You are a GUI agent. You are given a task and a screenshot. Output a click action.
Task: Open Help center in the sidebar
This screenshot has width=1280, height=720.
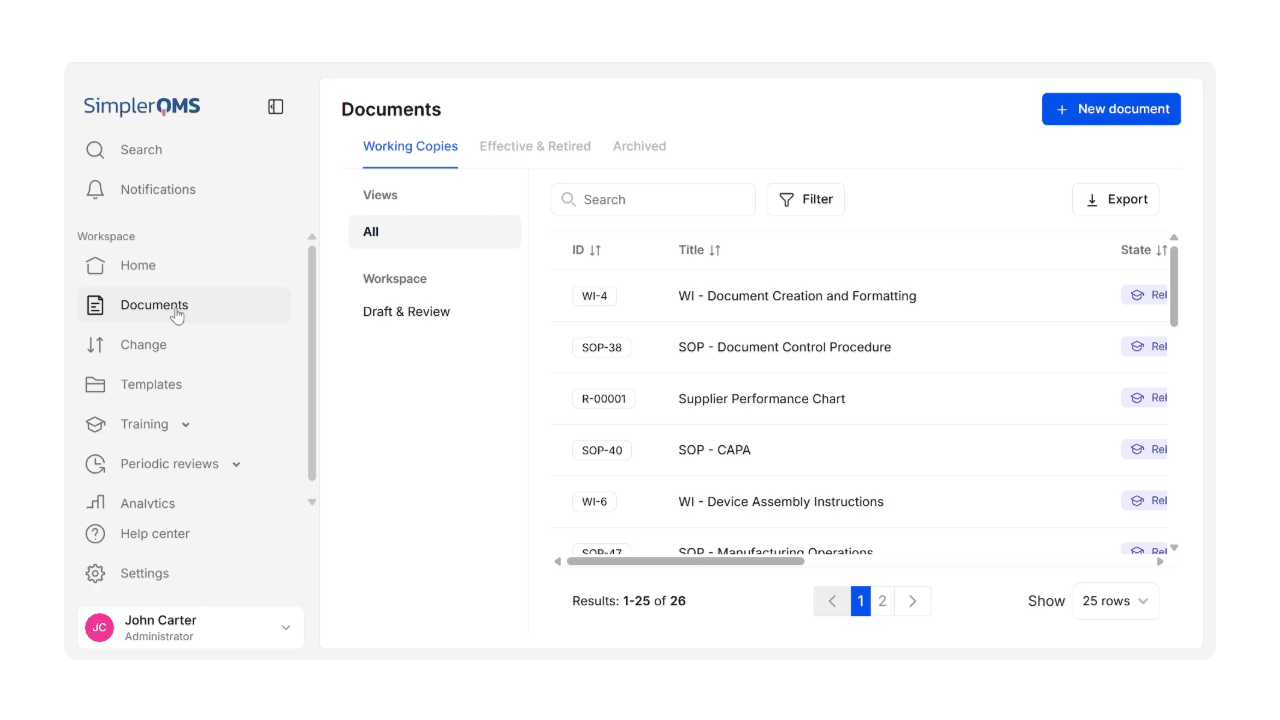[155, 534]
